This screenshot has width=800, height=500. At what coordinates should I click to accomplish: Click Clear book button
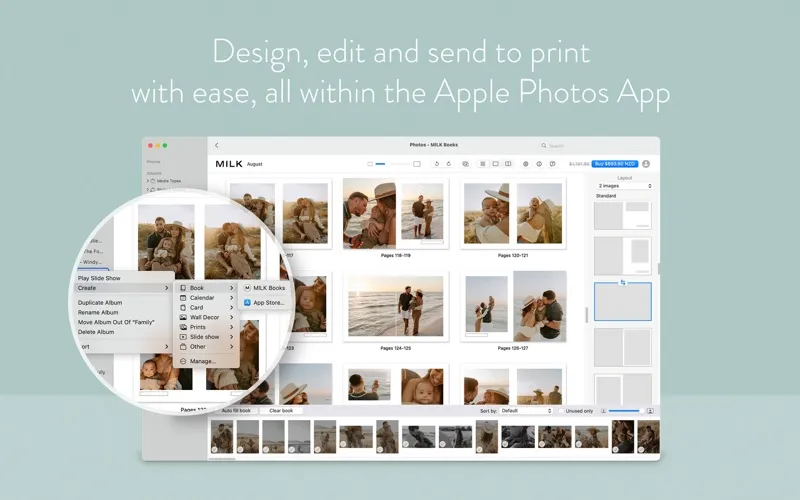click(x=281, y=410)
